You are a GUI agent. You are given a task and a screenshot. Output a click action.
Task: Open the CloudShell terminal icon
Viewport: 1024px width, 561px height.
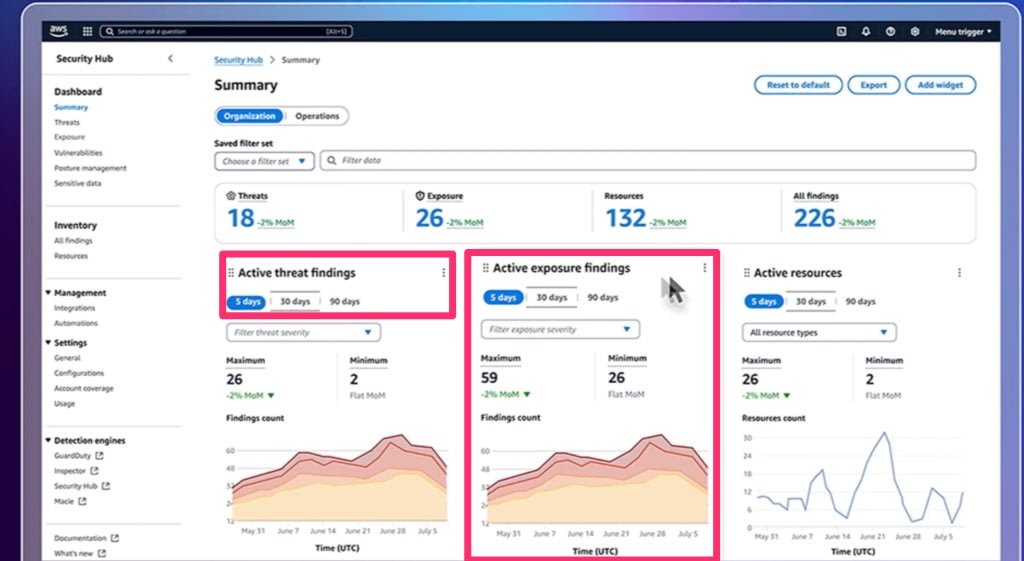pos(842,31)
